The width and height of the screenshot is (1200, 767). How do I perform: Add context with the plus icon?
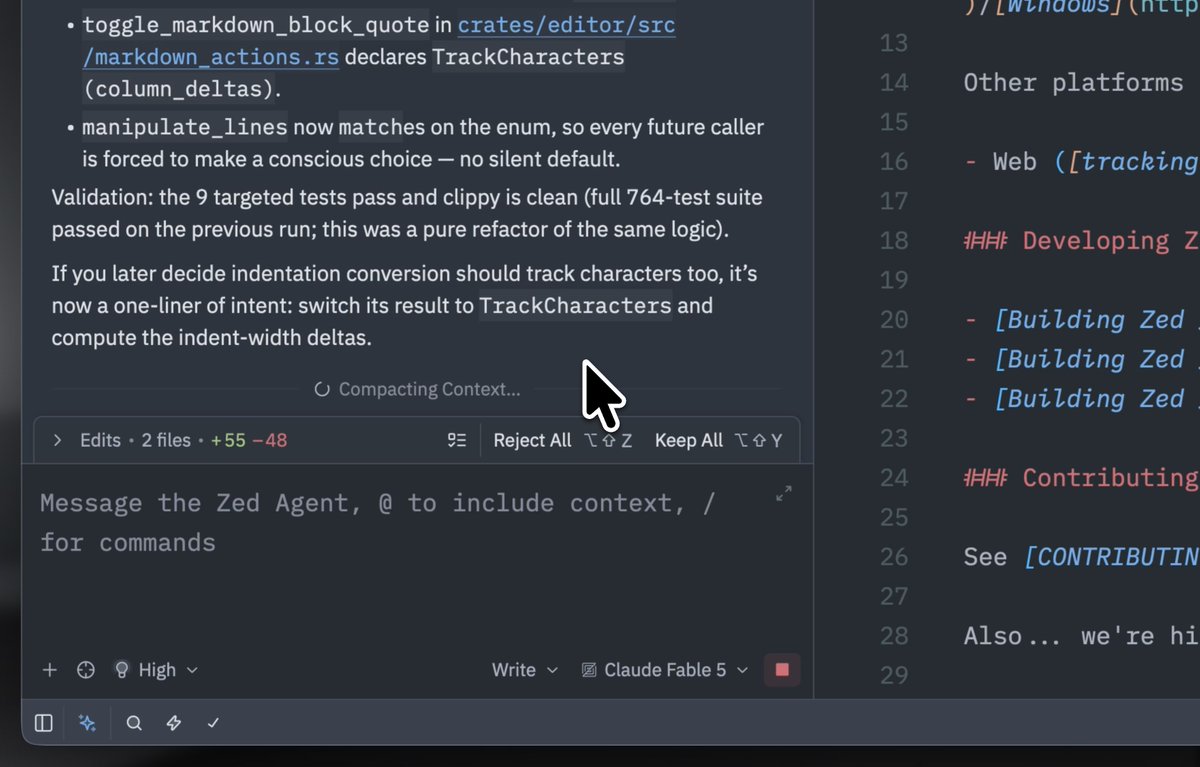click(x=50, y=670)
